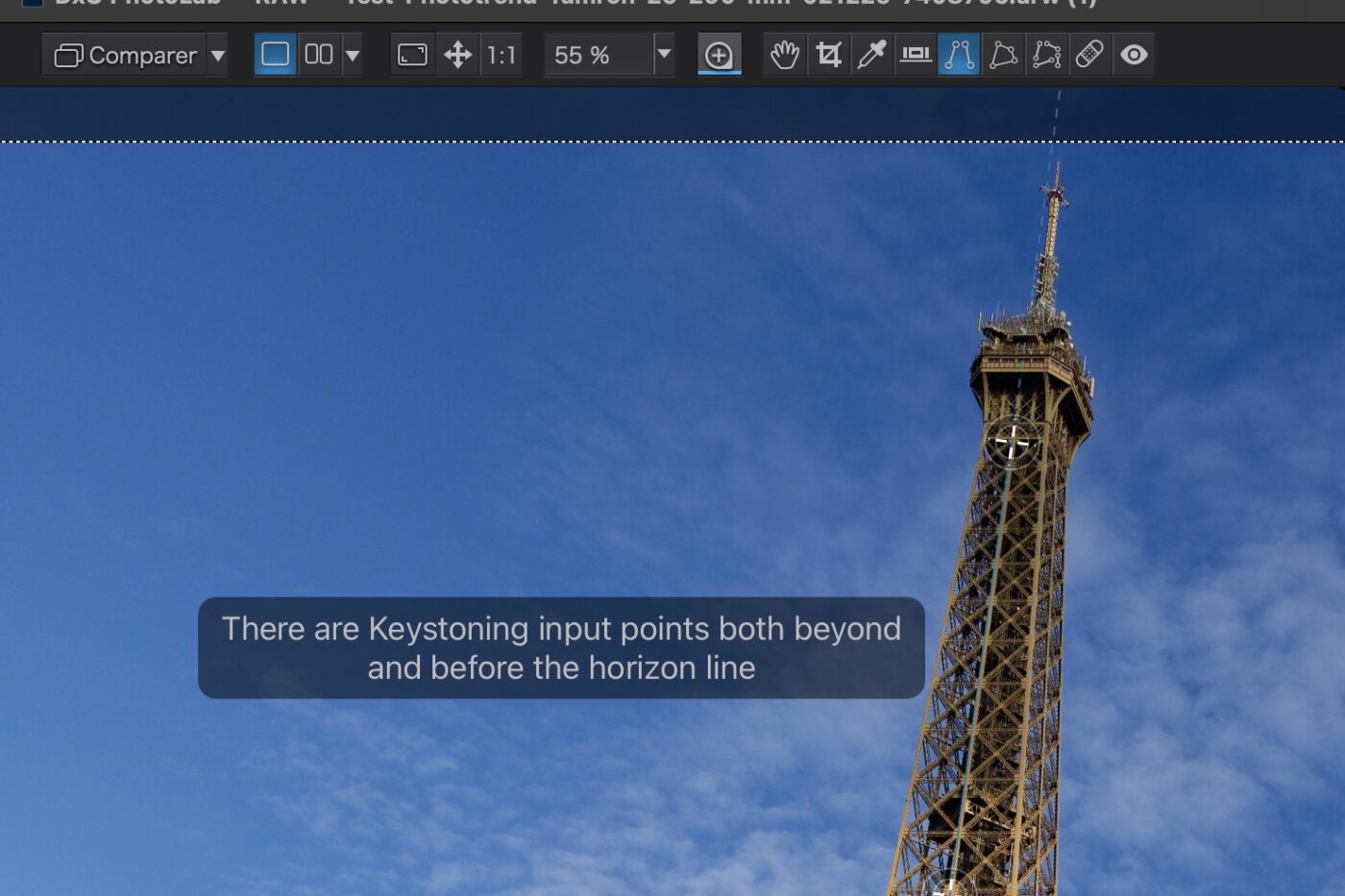Pick the white balance eyedropper
Viewport: 1345px width, 896px height.
point(871,55)
